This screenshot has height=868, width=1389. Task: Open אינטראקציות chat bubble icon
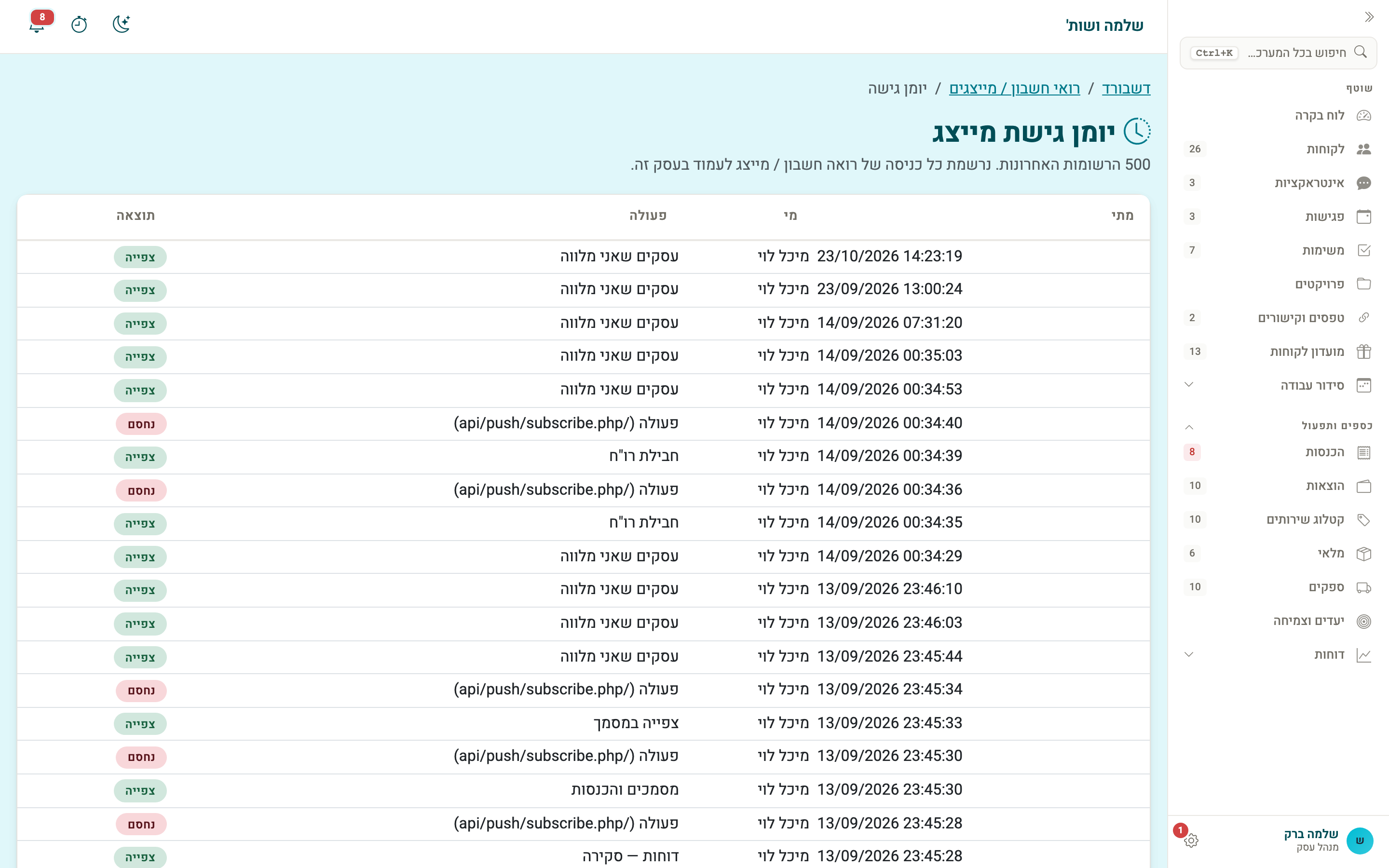[x=1364, y=183]
